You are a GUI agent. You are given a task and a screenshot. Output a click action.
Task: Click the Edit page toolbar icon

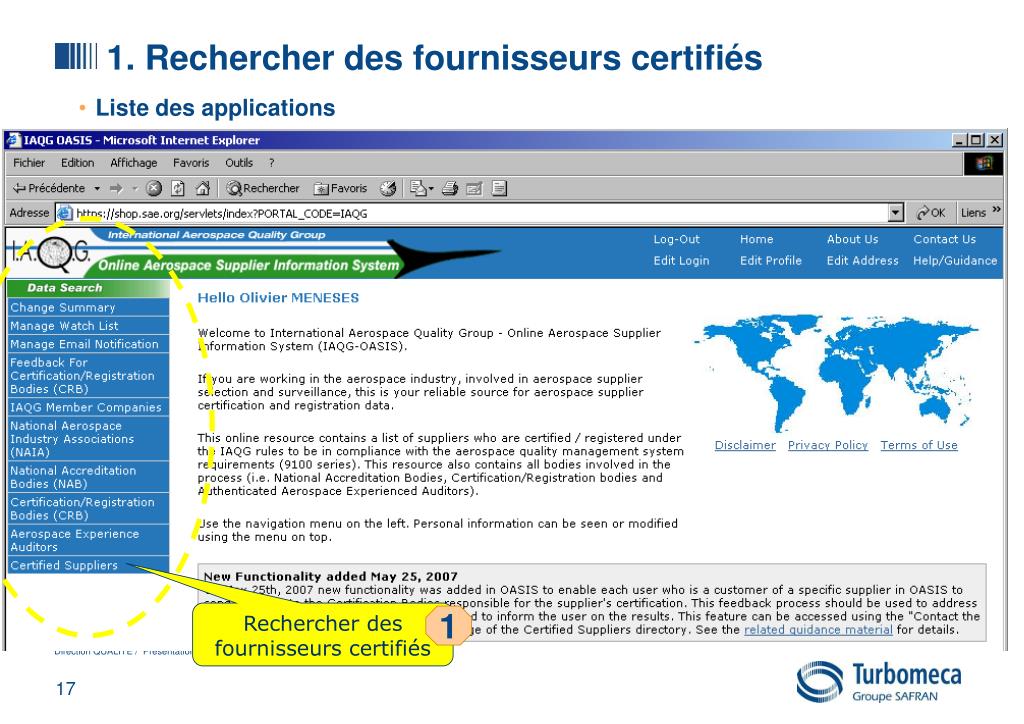pos(474,189)
